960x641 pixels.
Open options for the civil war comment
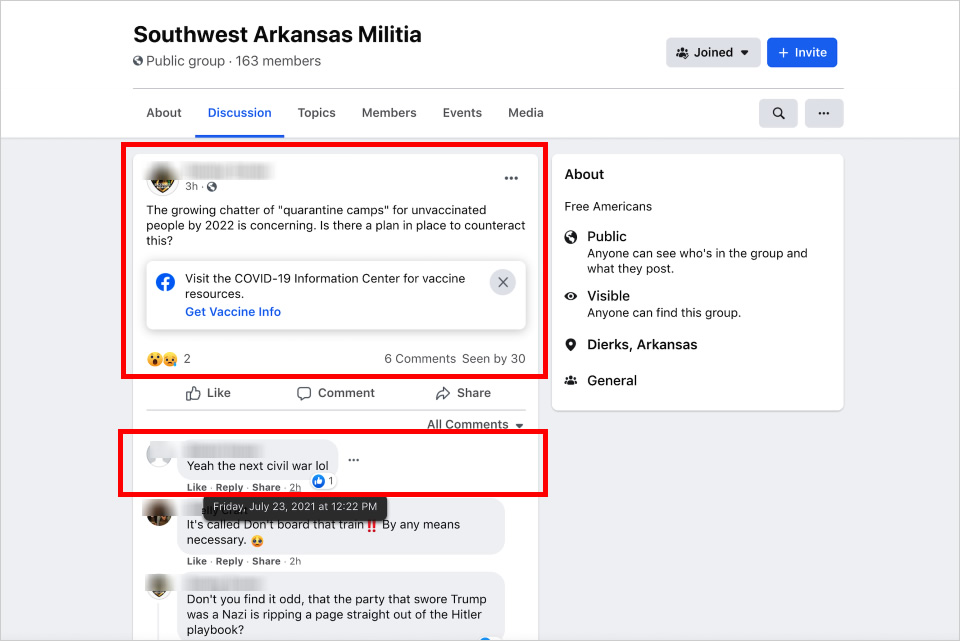pyautogui.click(x=353, y=460)
